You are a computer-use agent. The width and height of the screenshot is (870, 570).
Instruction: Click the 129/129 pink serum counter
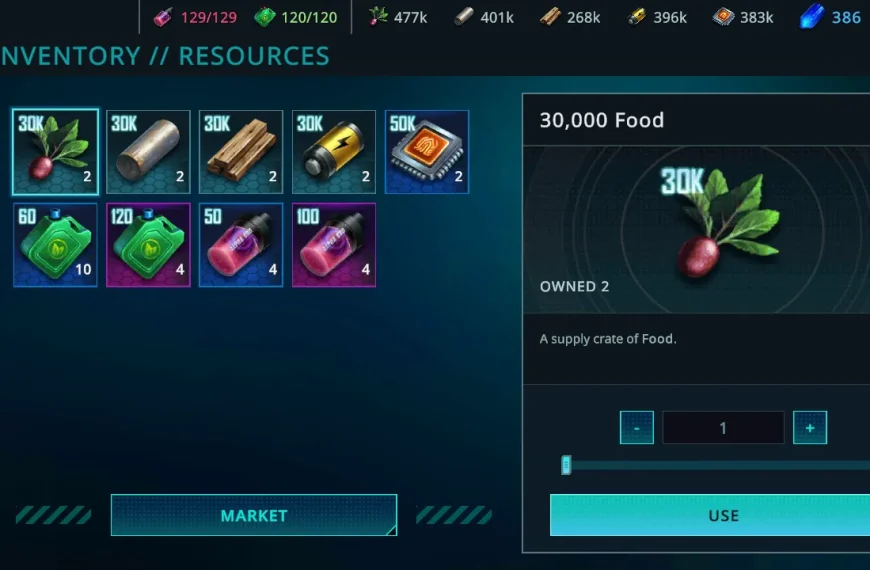pos(195,17)
